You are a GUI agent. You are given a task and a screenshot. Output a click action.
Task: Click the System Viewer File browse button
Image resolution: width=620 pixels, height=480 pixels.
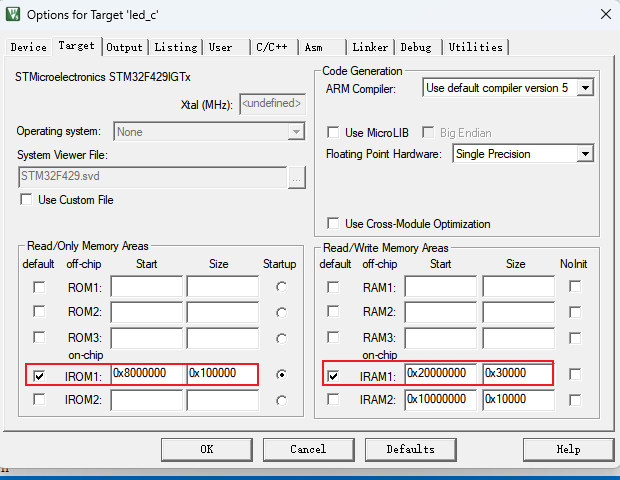pyautogui.click(x=297, y=178)
